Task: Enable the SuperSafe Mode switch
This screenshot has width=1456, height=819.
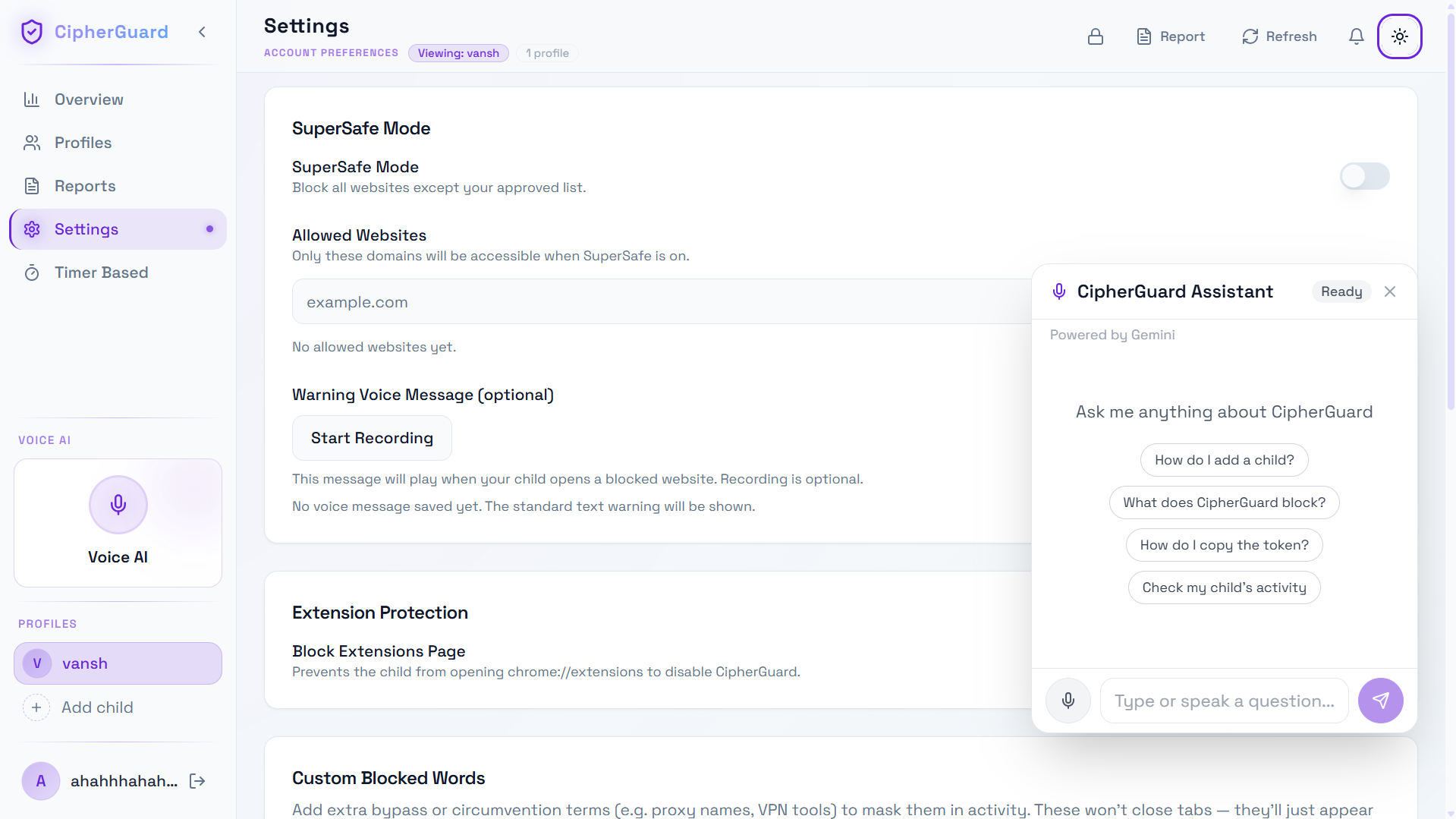Action: (1364, 176)
